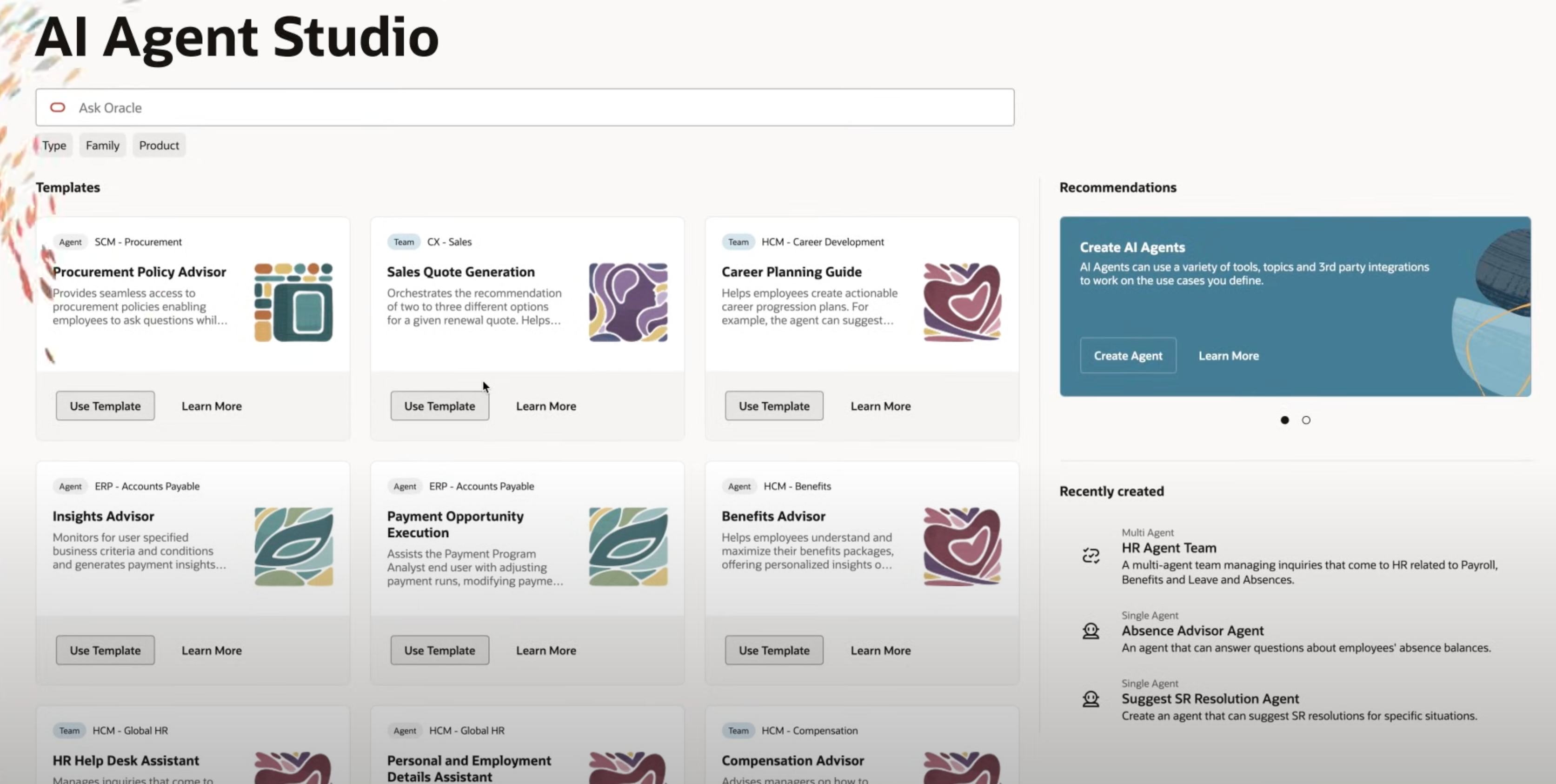The image size is (1556, 784).
Task: Click the Career Planning Guide heart artwork
Action: click(962, 302)
